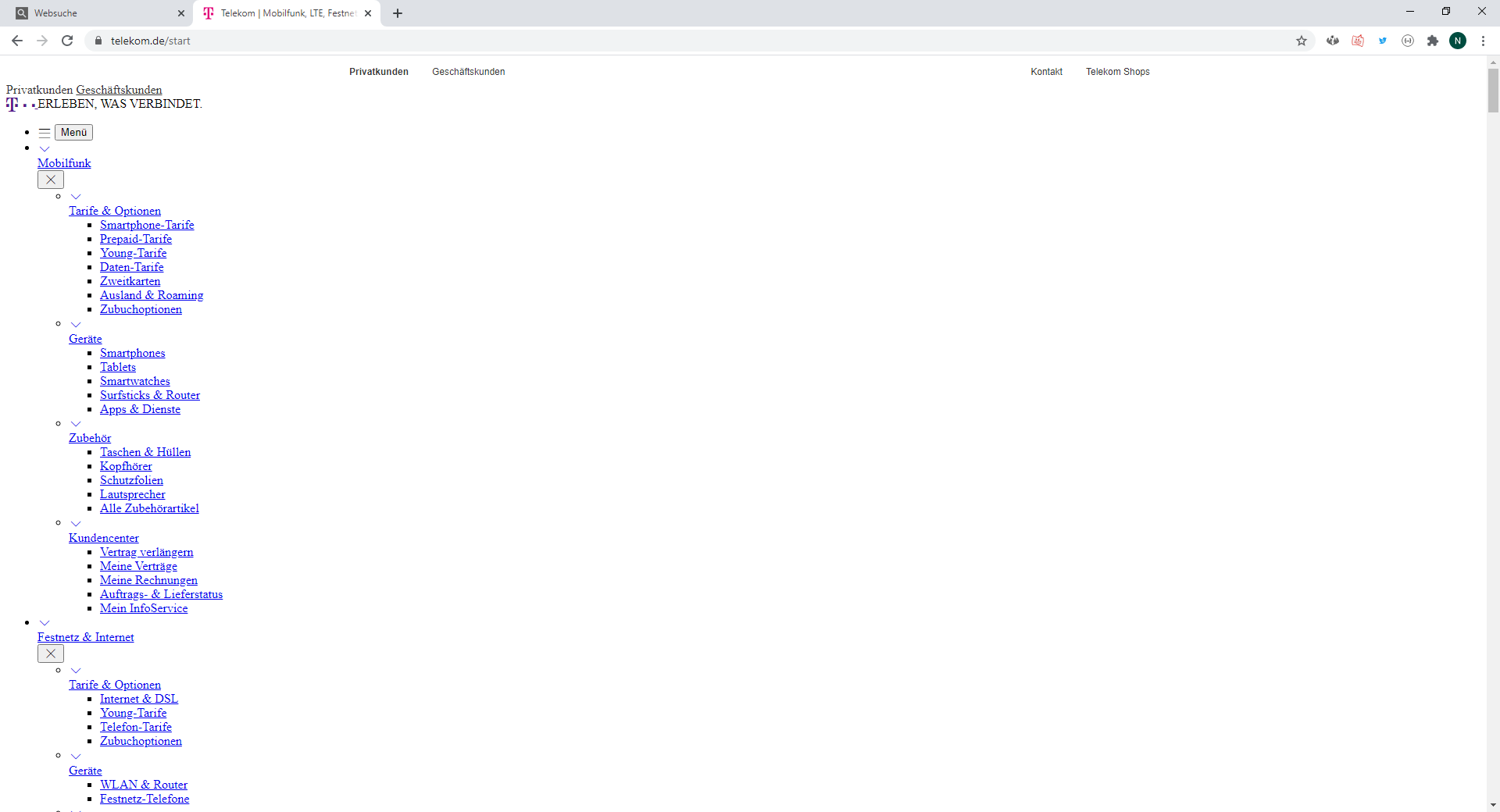This screenshot has height=812, width=1500.
Task: Go forward to the next page
Action: 42,41
